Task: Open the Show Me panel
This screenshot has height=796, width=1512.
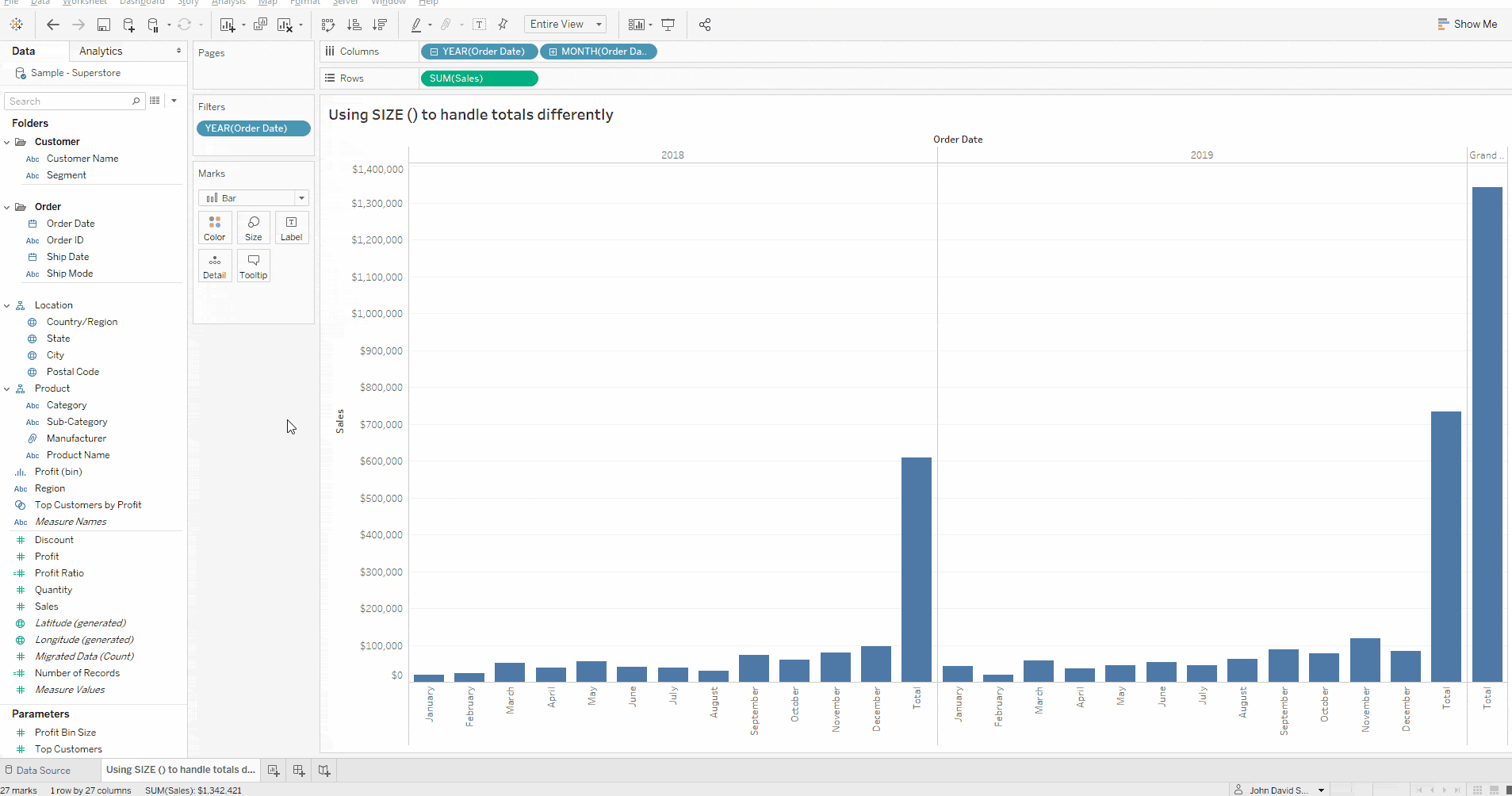Action: click(1468, 25)
